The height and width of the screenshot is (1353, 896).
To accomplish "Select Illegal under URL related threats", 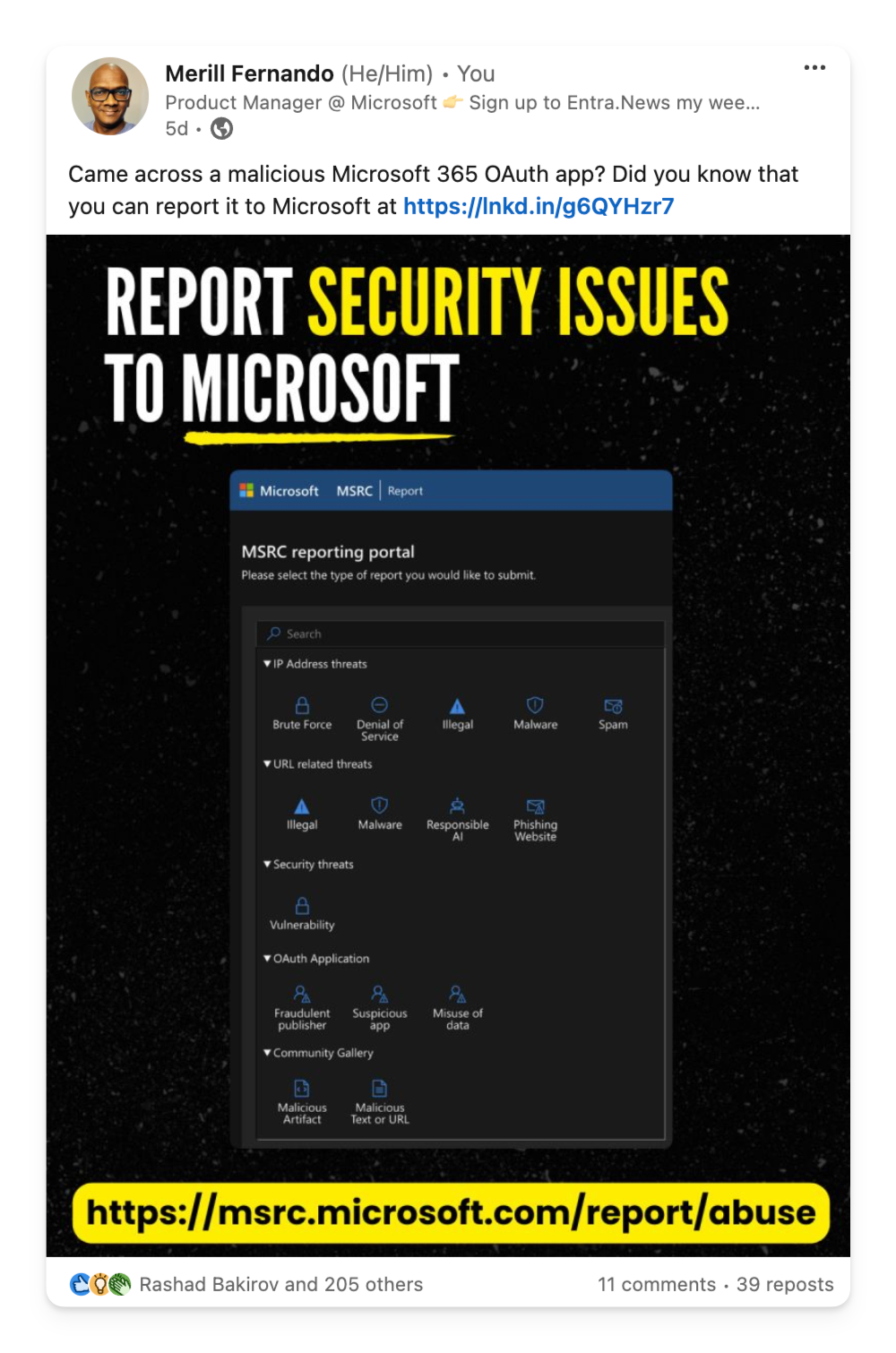I will 302,814.
